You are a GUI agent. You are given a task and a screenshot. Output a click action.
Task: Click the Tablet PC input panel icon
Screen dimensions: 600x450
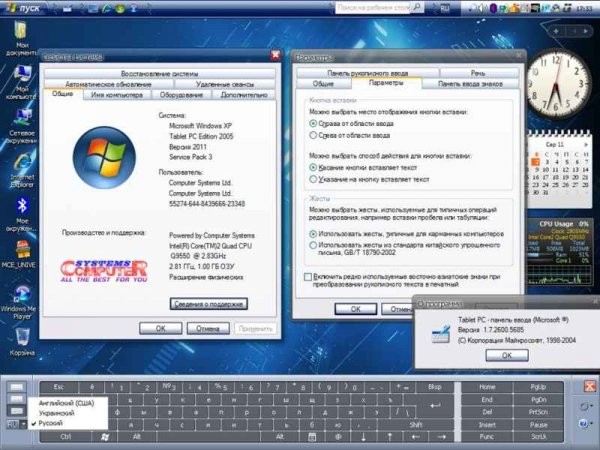441,334
